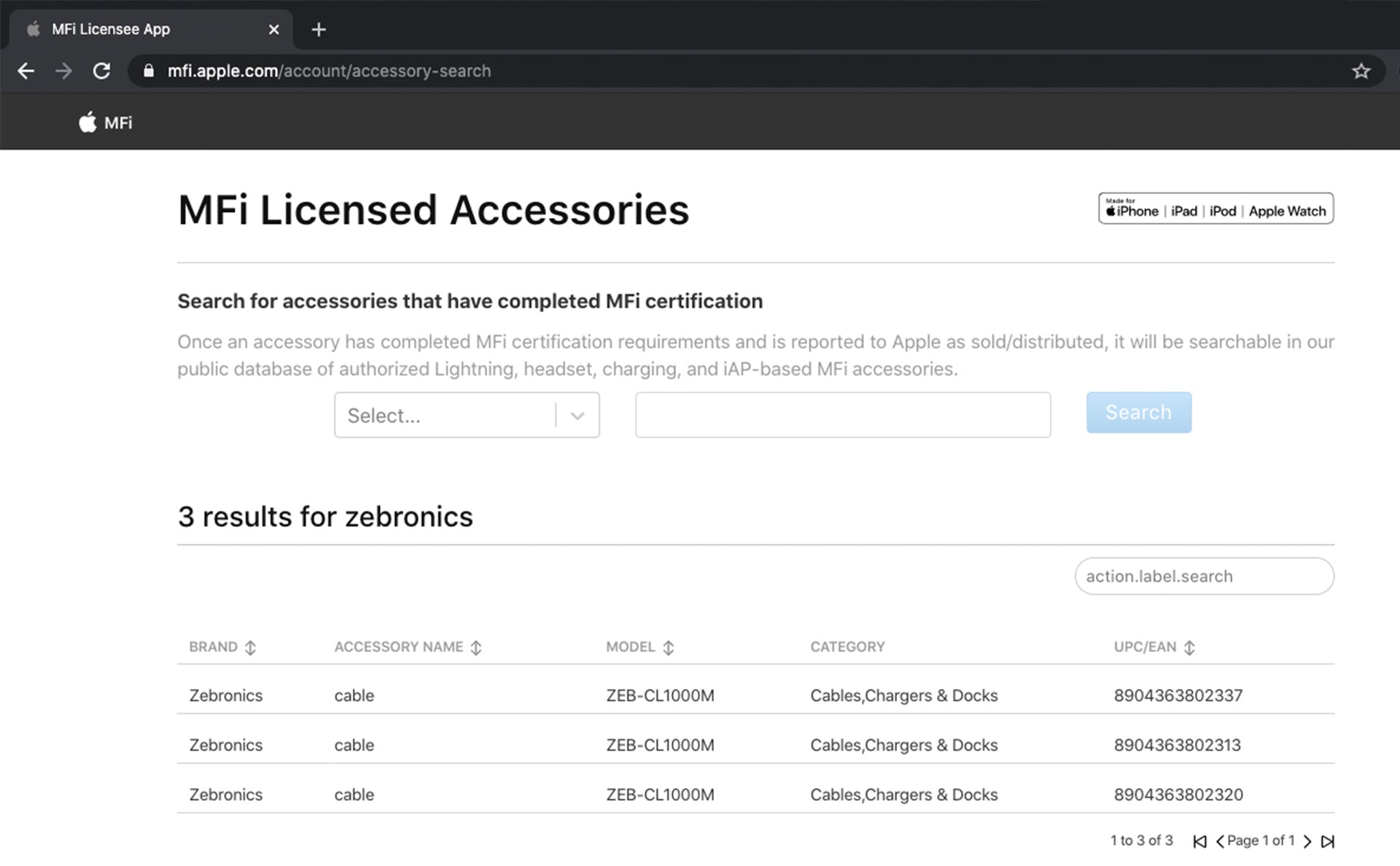Image resolution: width=1400 pixels, height=866 pixels.
Task: Click the browser back arrow
Action: [26, 71]
